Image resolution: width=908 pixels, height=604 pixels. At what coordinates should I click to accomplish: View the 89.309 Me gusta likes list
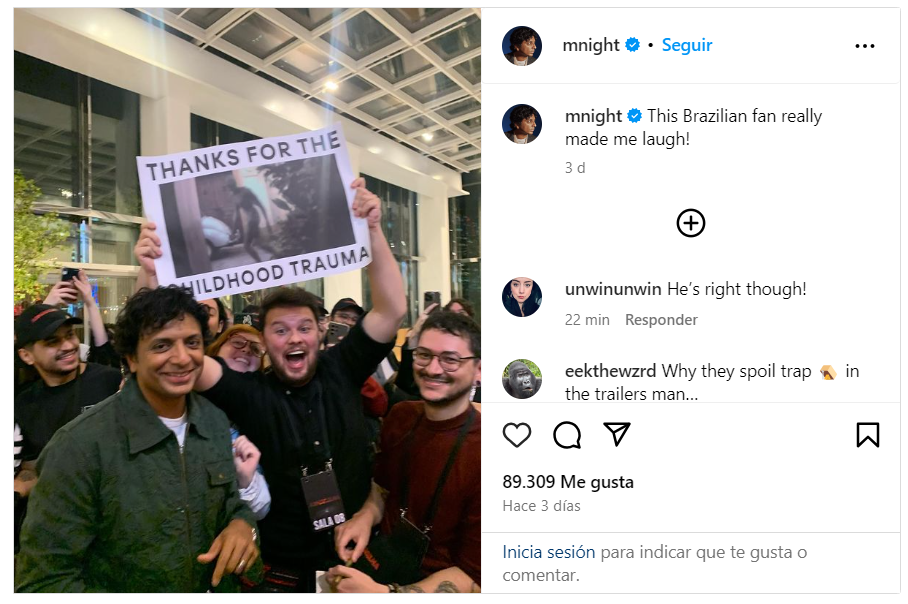coord(568,482)
